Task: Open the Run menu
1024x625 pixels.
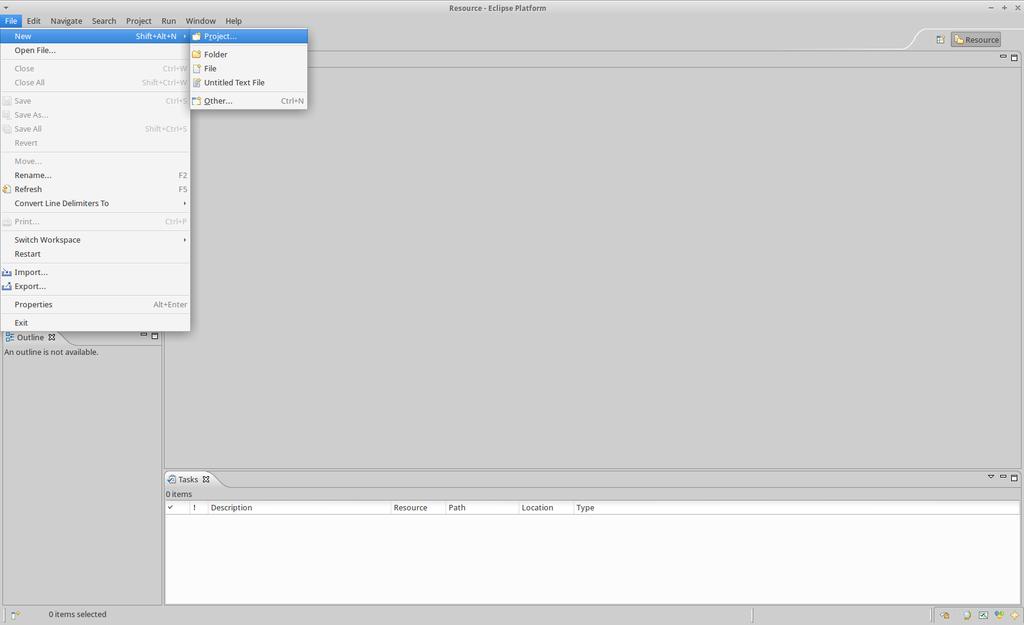Action: point(168,21)
